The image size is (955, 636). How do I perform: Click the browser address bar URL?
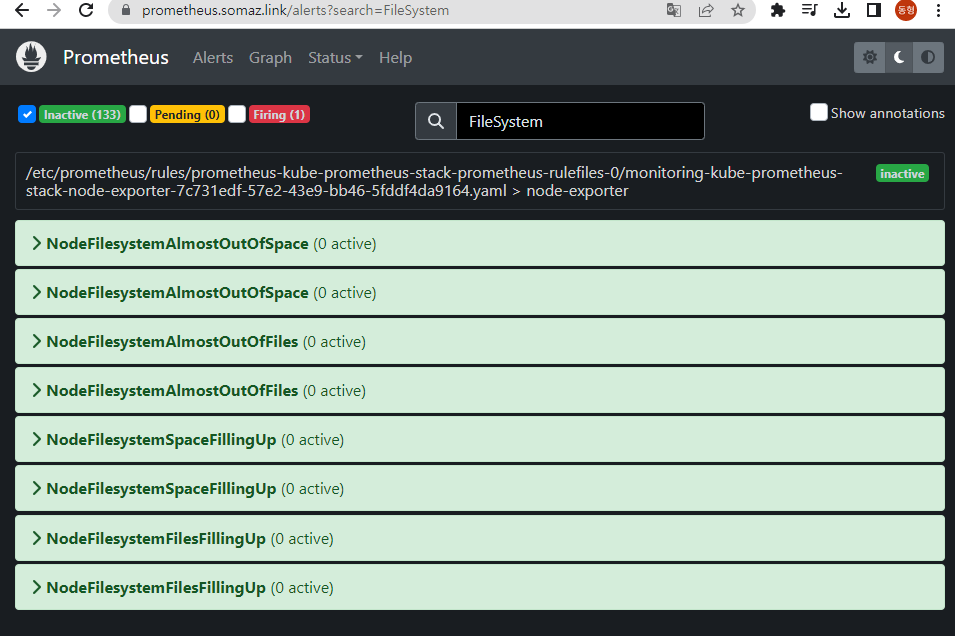pyautogui.click(x=295, y=10)
